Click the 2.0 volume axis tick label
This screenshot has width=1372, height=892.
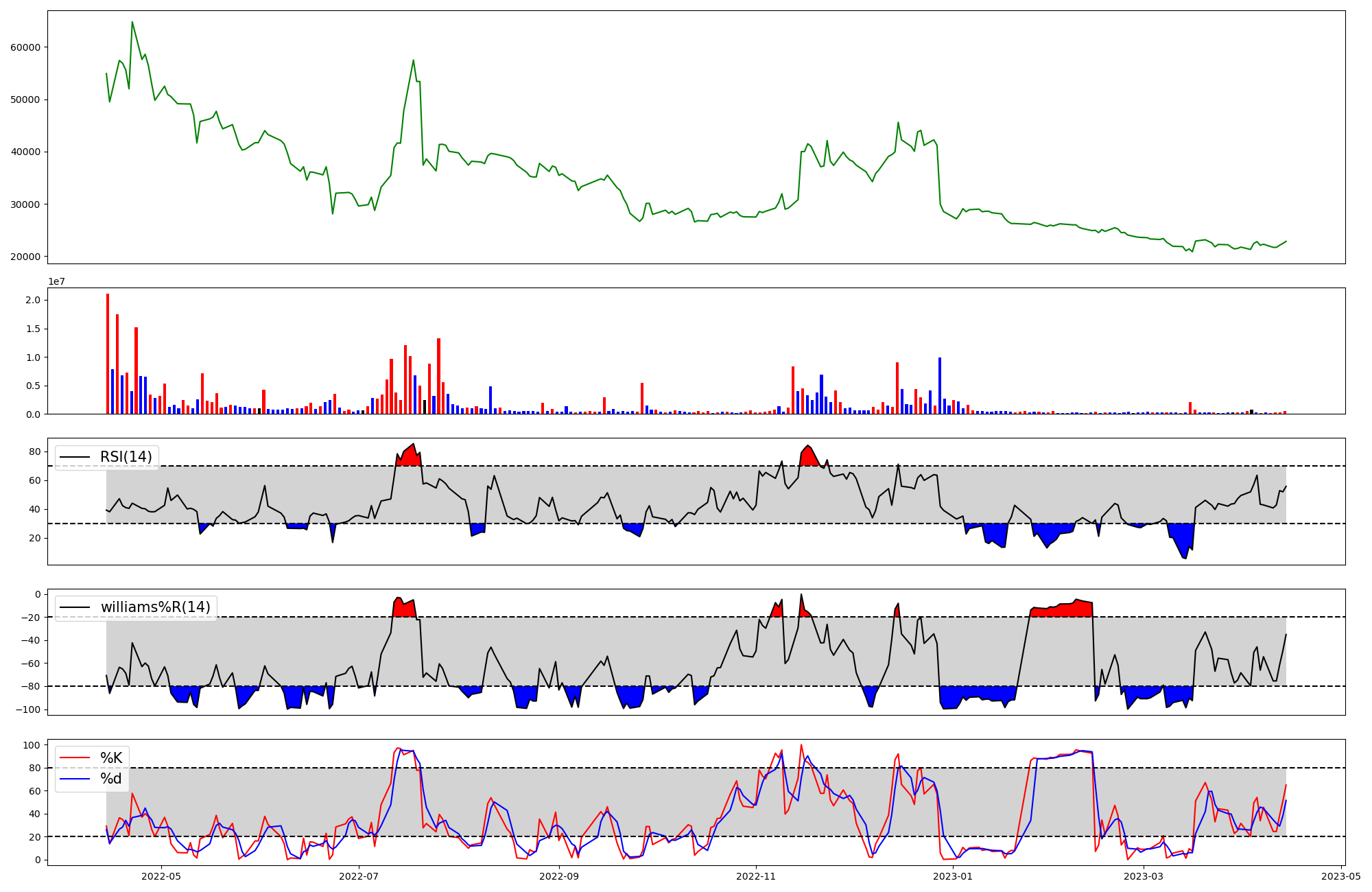(x=32, y=300)
